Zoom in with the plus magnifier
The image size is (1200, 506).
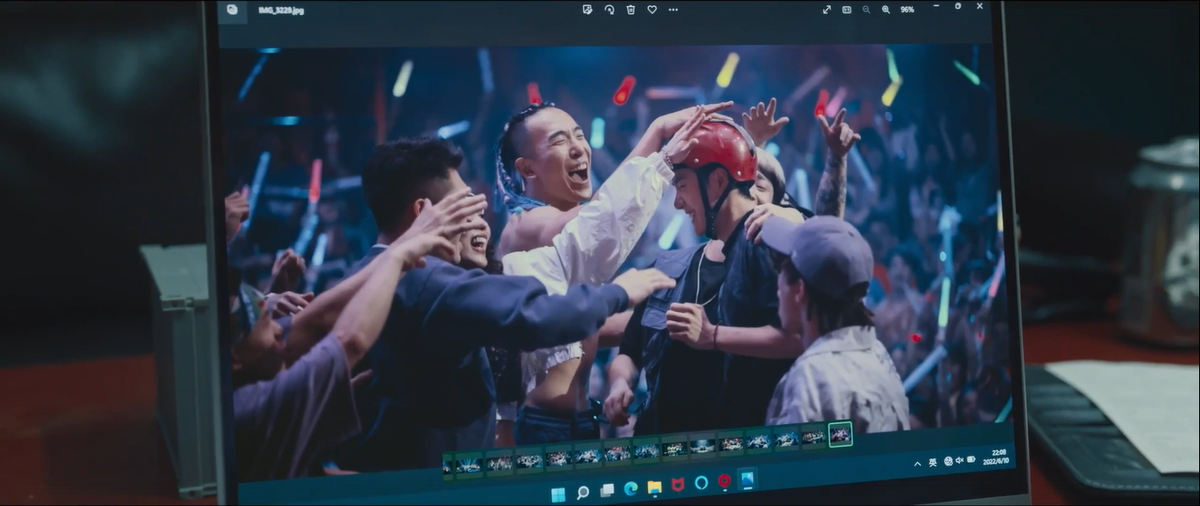(x=885, y=9)
